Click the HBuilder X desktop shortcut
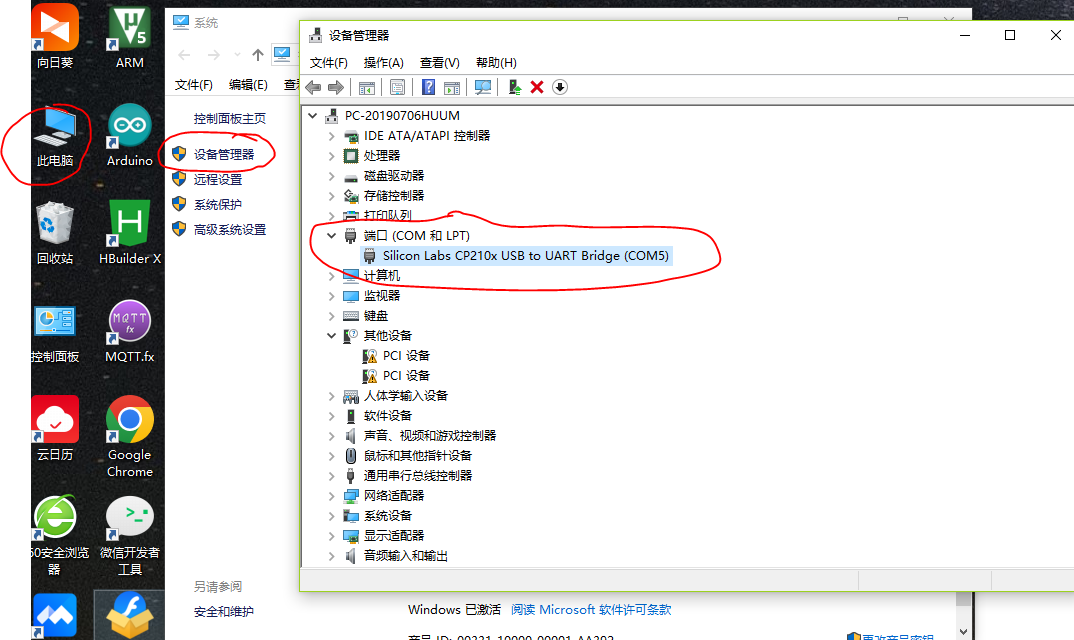1074x640 pixels. click(129, 233)
